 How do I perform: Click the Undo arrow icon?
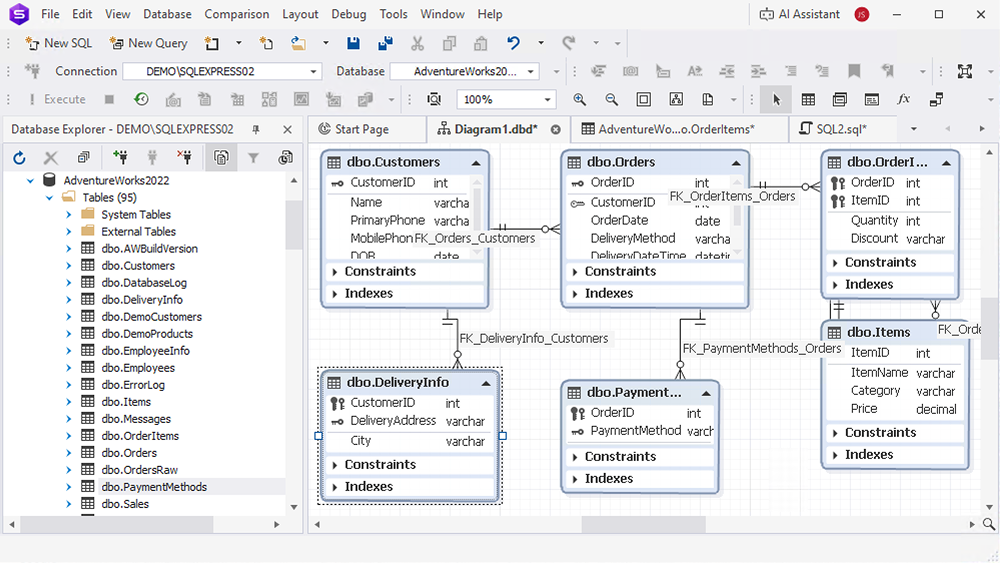tap(513, 43)
